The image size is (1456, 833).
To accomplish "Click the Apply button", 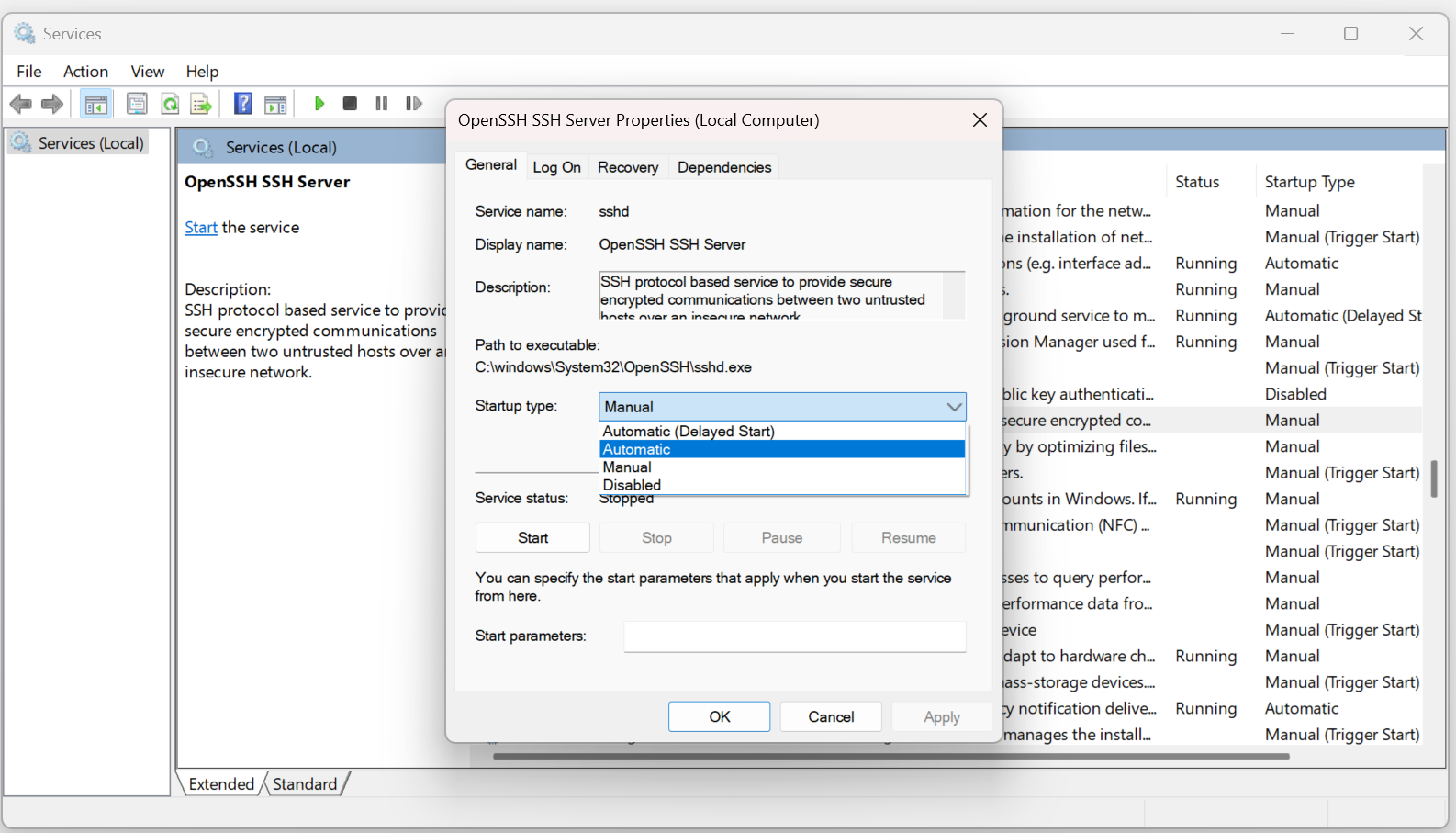I will click(942, 716).
